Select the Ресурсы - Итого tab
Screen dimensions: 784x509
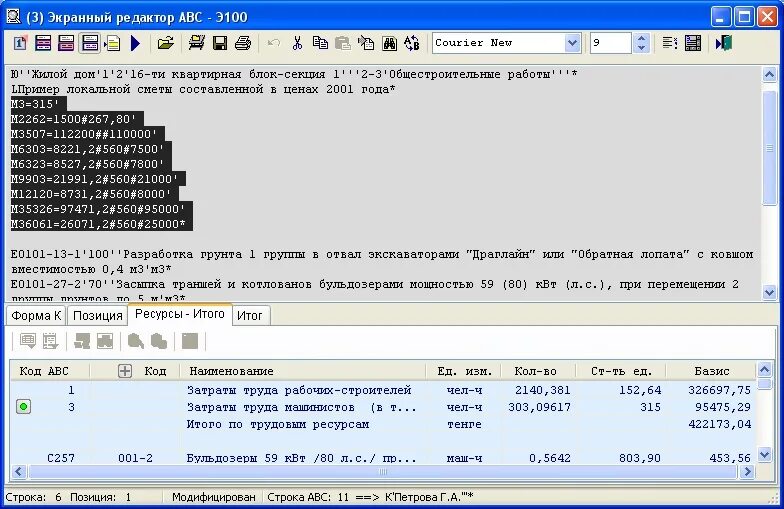click(180, 314)
